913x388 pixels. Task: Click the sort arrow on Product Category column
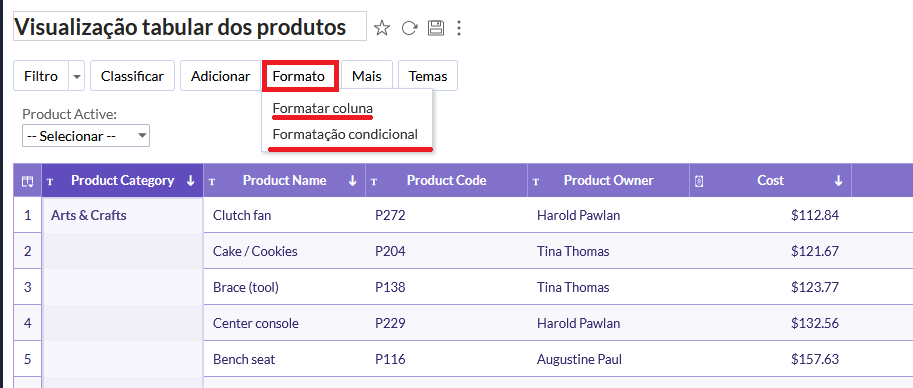[x=190, y=181]
